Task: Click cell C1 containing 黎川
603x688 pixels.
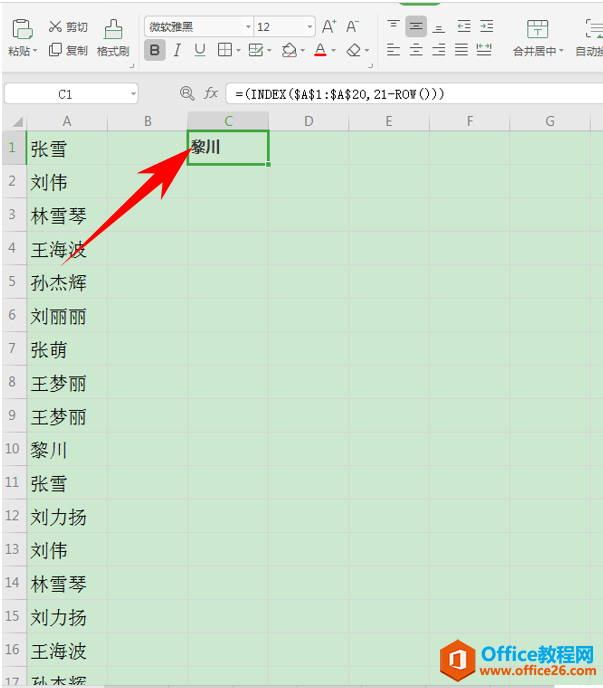Action: 228,147
